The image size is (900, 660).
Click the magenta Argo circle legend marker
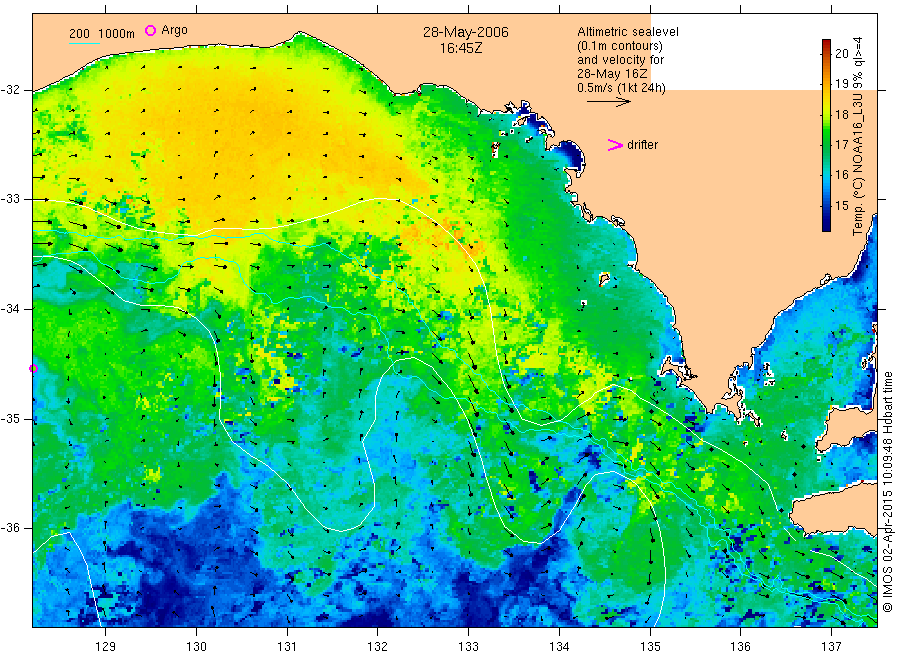(150, 30)
